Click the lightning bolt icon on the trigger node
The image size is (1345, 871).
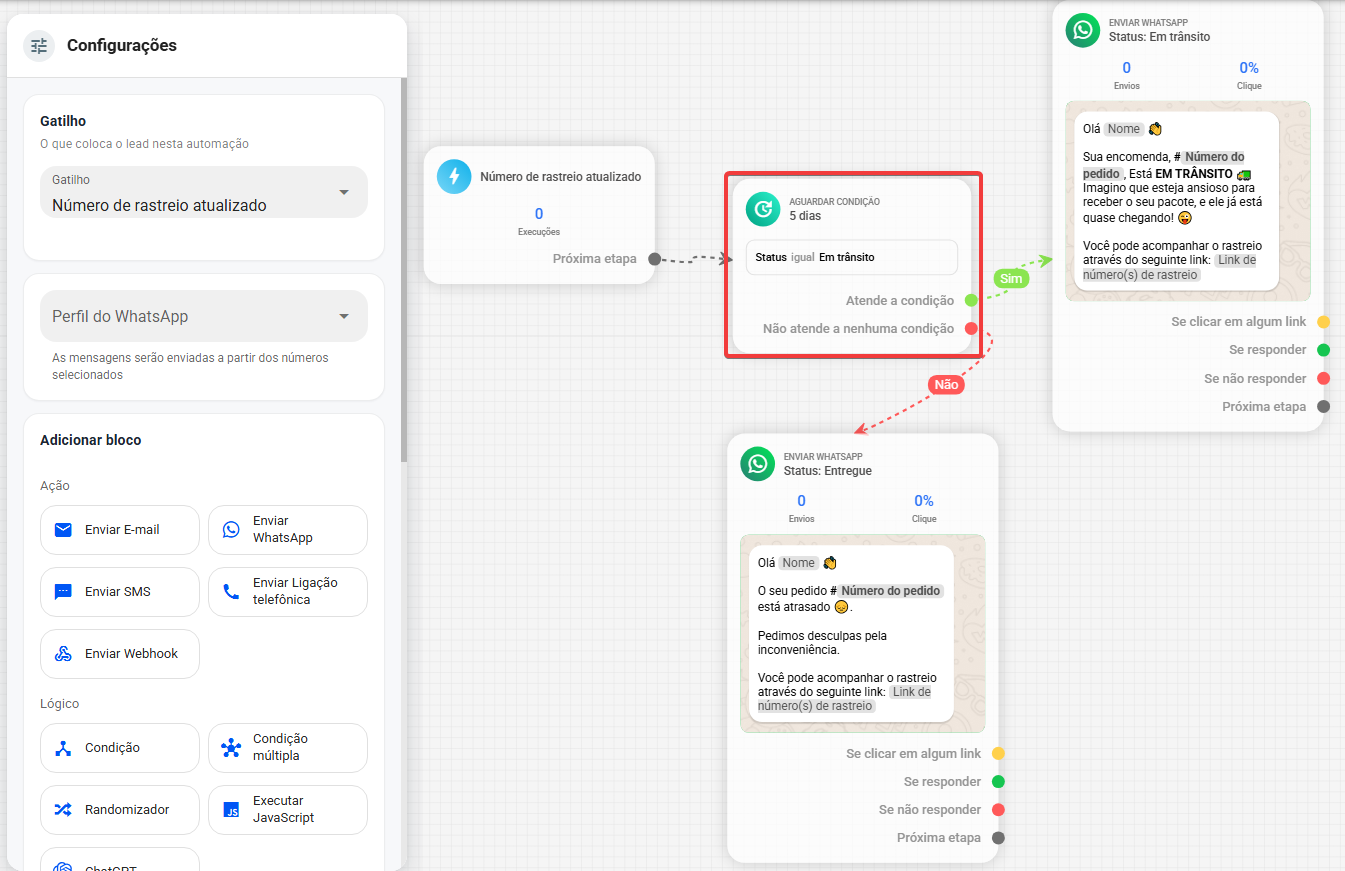pos(454,177)
